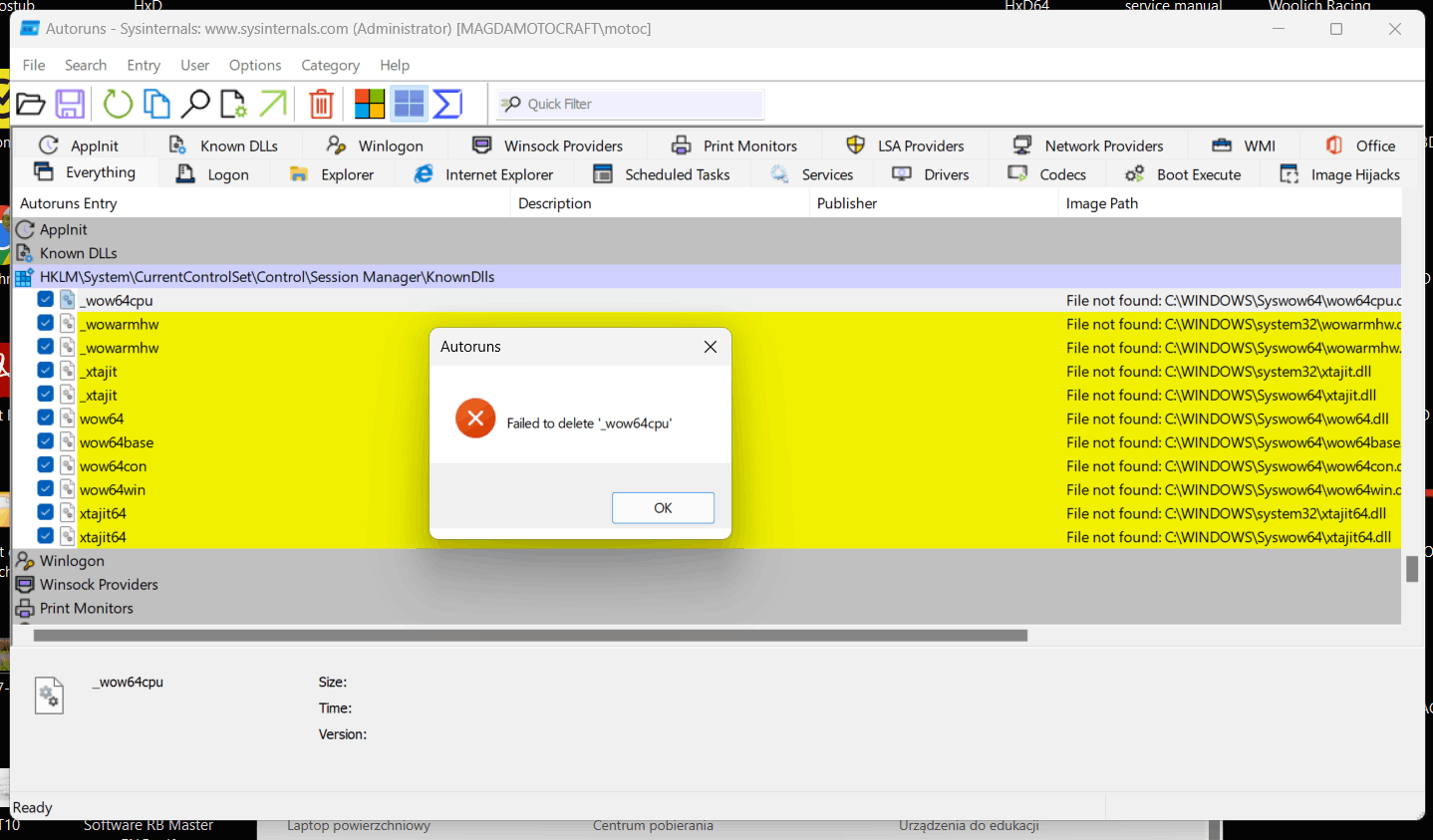The width and height of the screenshot is (1433, 840).
Task: Click the green Jump to Entry arrow
Action: click(273, 104)
